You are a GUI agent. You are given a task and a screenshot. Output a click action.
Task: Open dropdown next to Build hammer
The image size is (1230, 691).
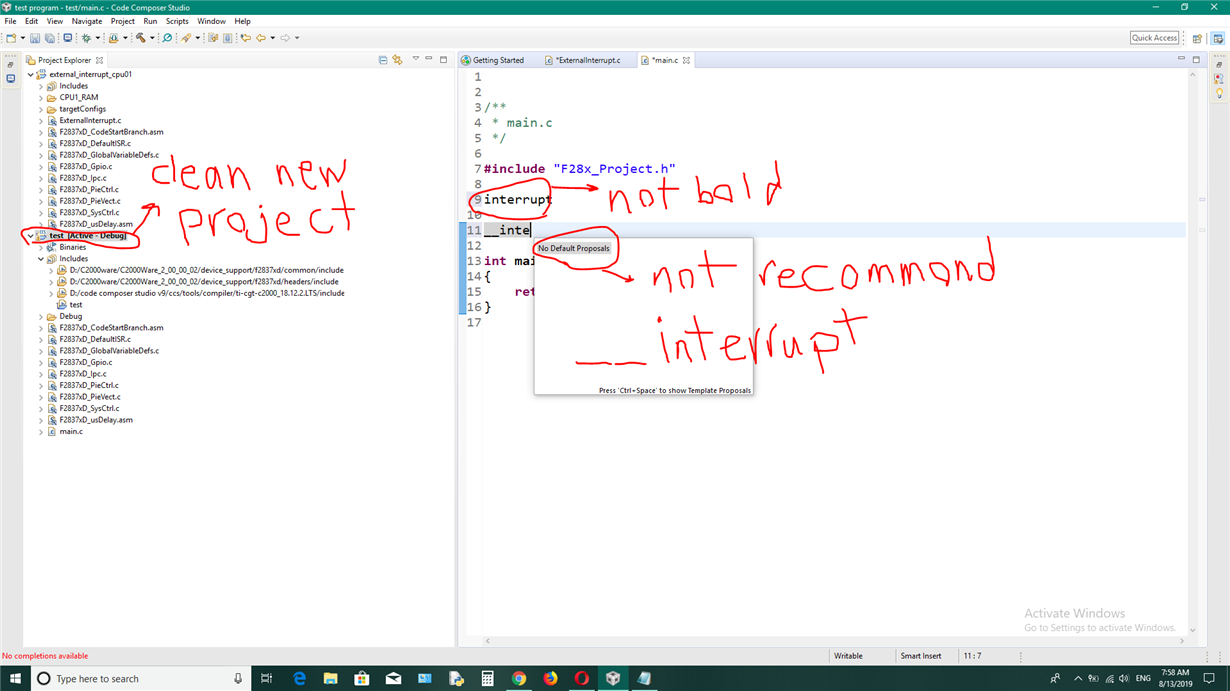pyautogui.click(x=152, y=38)
